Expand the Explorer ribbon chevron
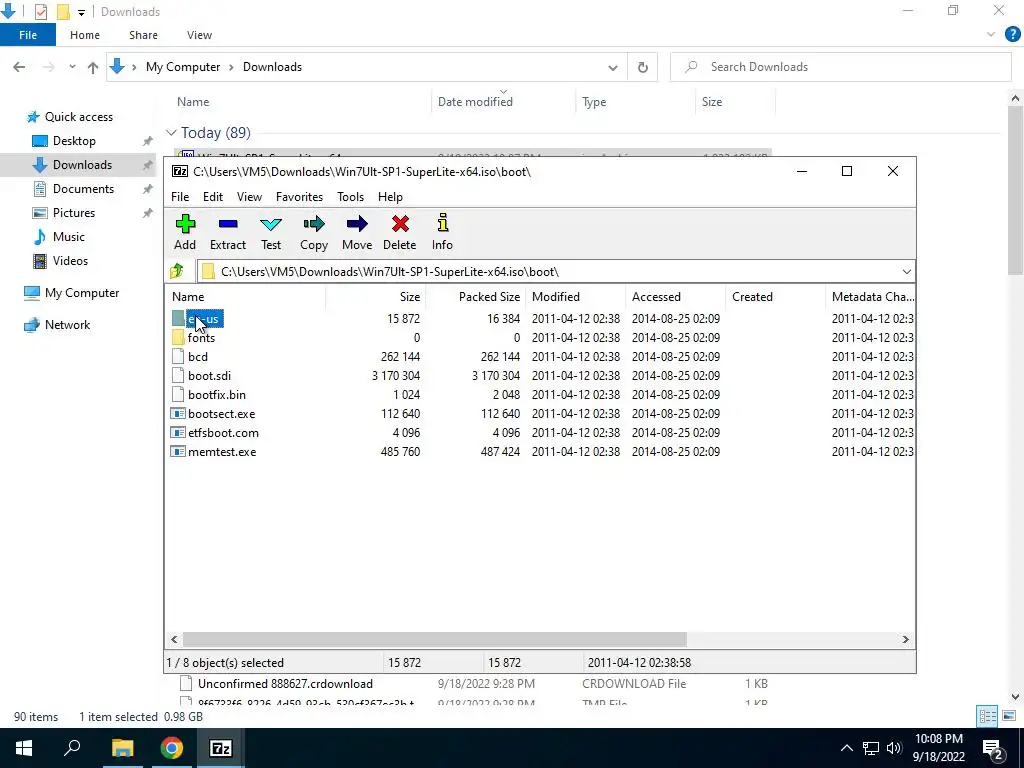The image size is (1024, 768). [991, 35]
